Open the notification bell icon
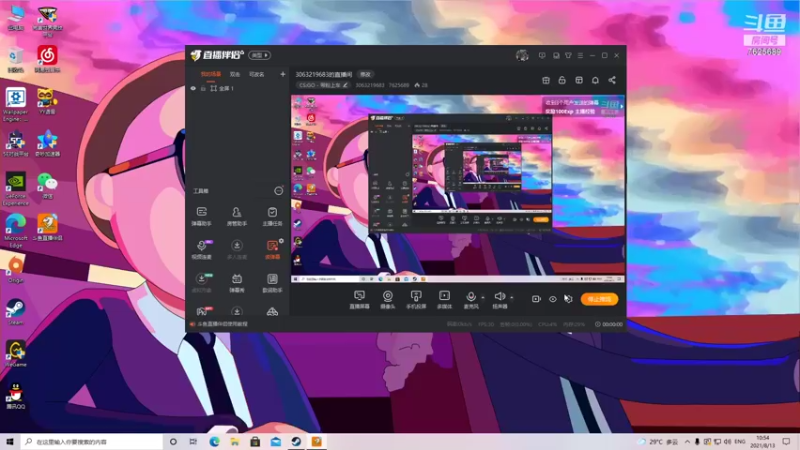The image size is (800, 450). (595, 80)
